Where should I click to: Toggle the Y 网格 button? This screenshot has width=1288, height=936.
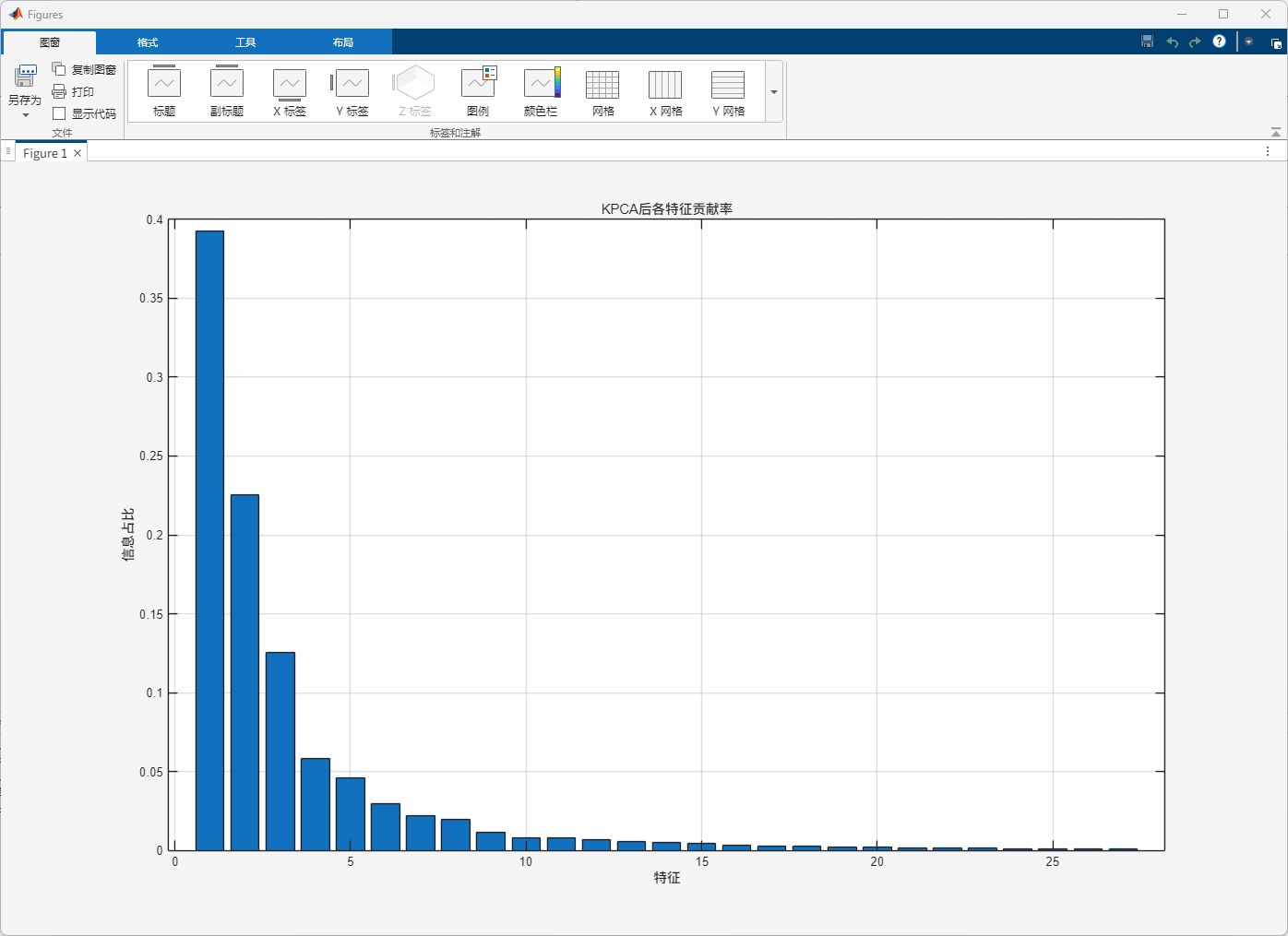[729, 90]
